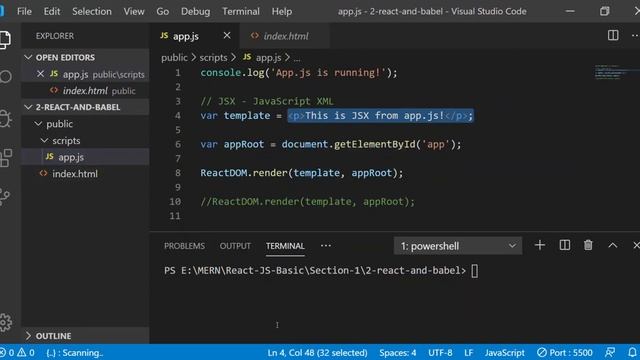640x360 pixels.
Task: Close app.js in Open Editors list
Action: coord(40,74)
